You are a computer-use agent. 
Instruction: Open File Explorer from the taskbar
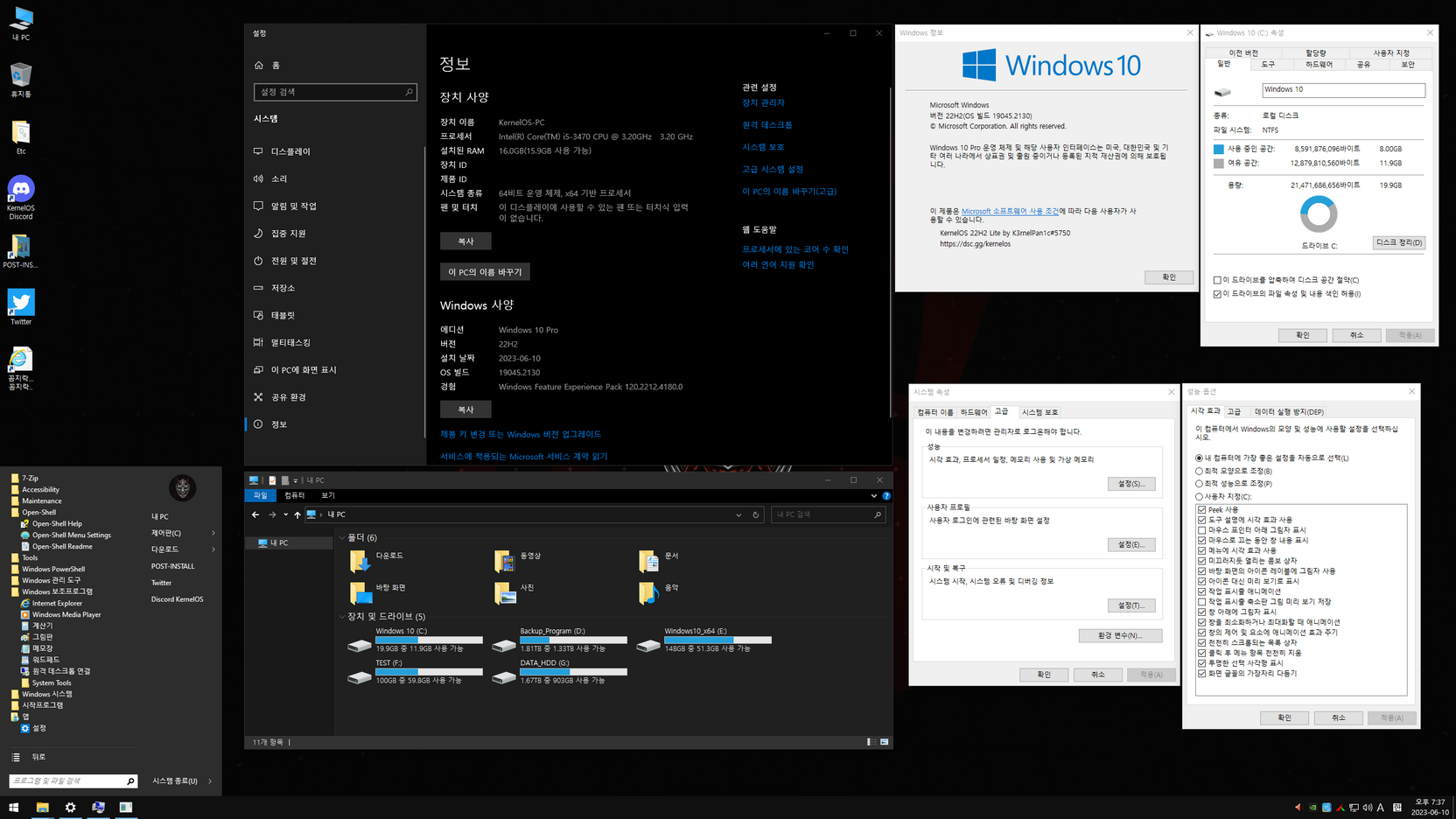click(x=42, y=807)
